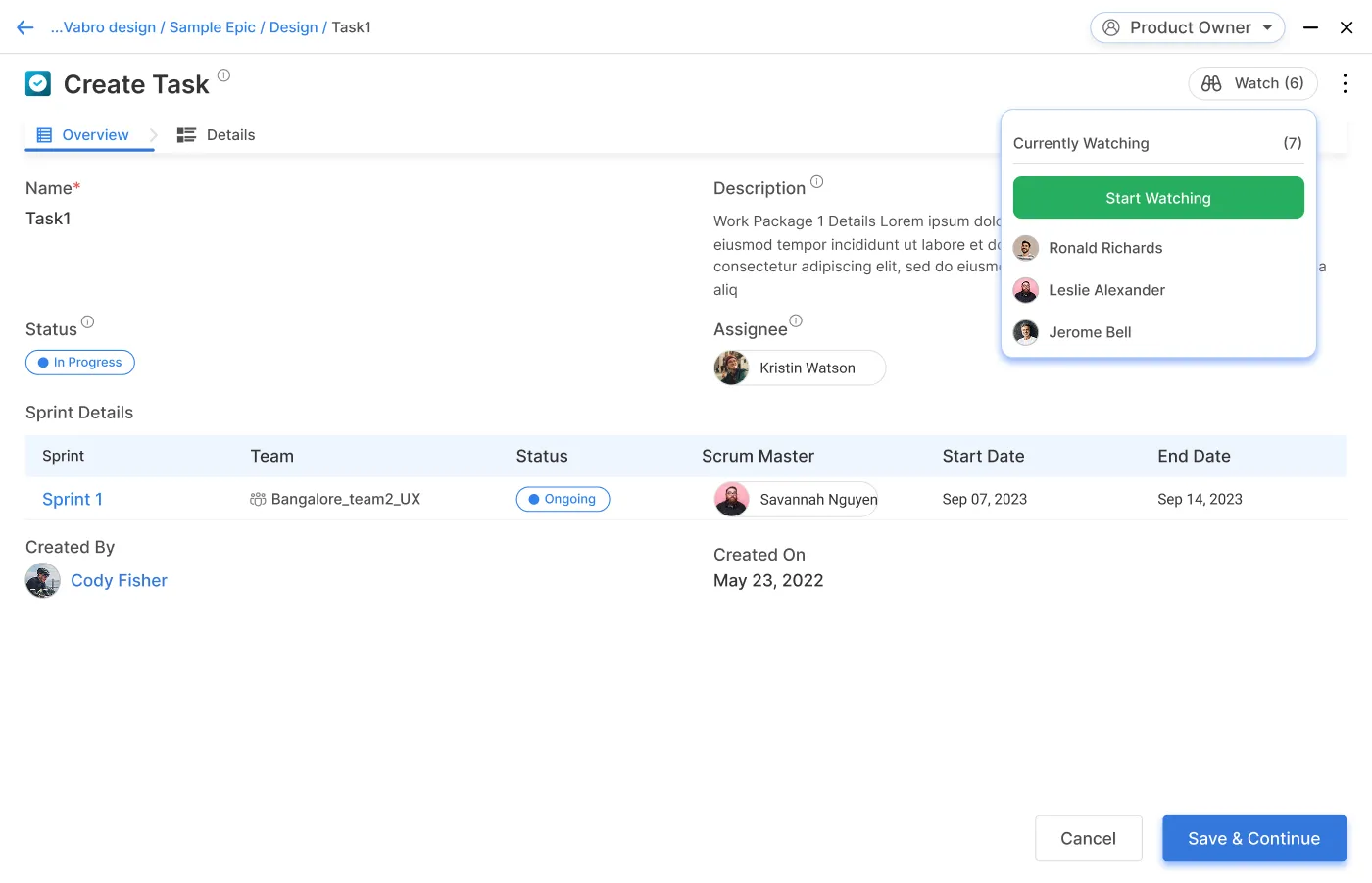Open the Kristin Watson assignee selector
The image size is (1372, 883).
pos(800,368)
